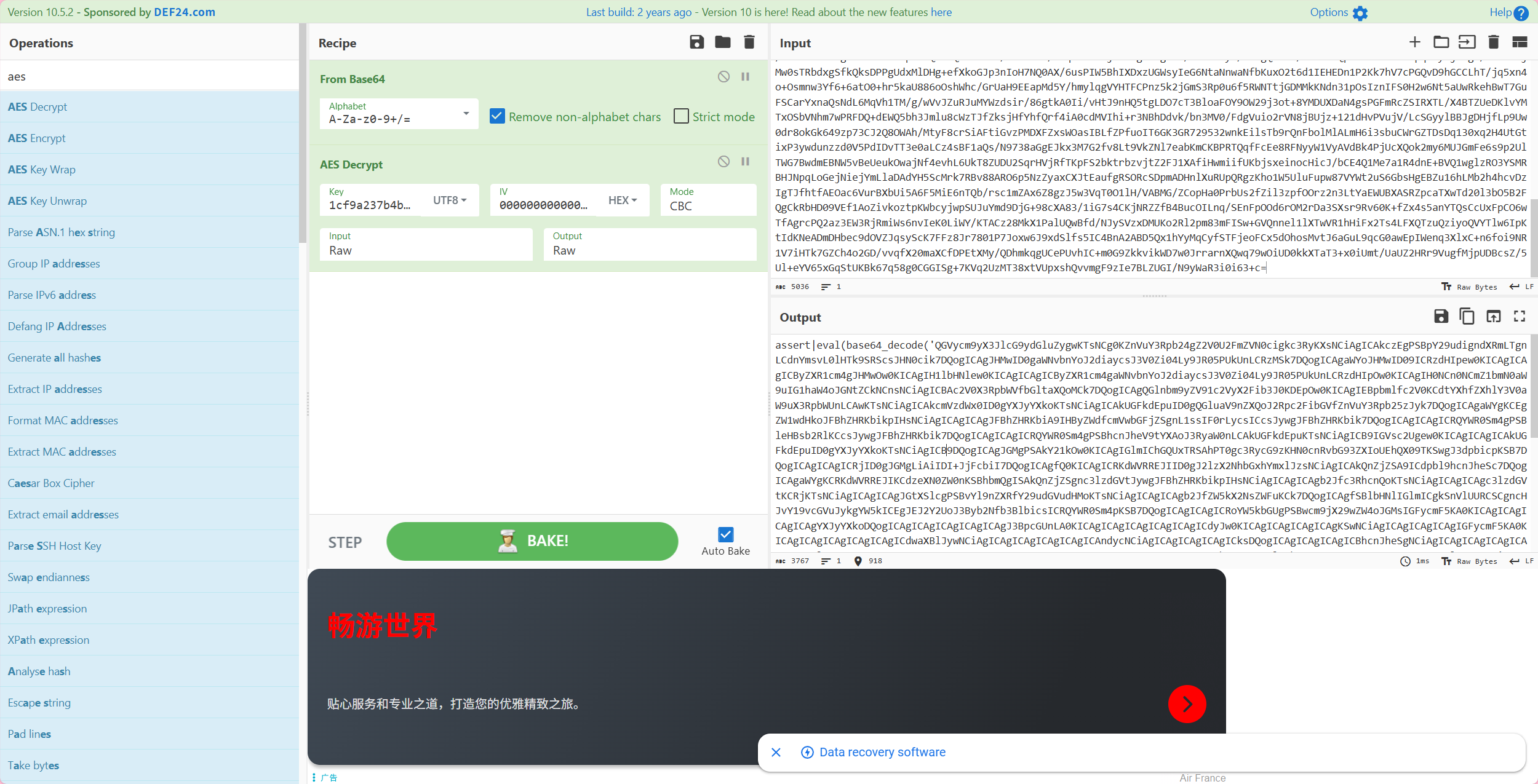Set a breakpoint on the AES Decrypt operation
This screenshot has height=784, width=1538.
click(x=745, y=162)
